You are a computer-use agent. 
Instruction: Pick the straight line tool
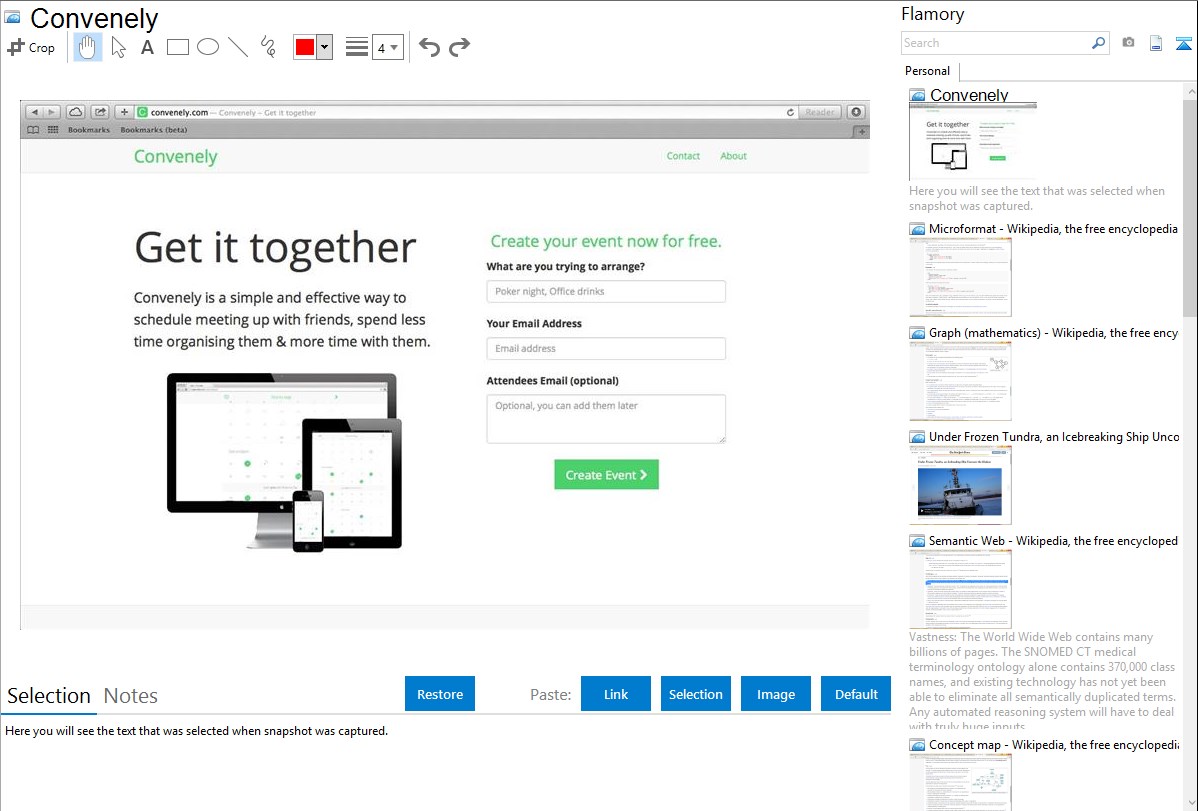238,47
